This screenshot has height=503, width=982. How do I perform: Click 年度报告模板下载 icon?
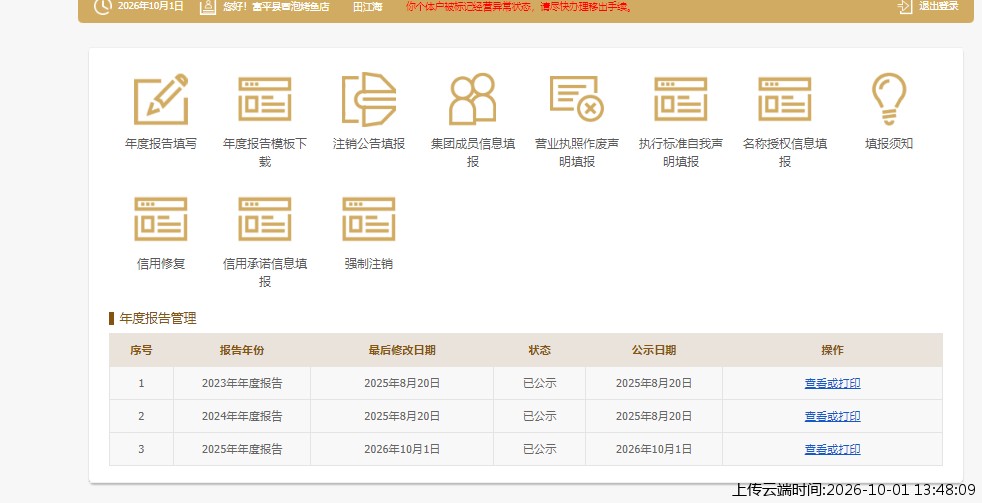coord(265,99)
